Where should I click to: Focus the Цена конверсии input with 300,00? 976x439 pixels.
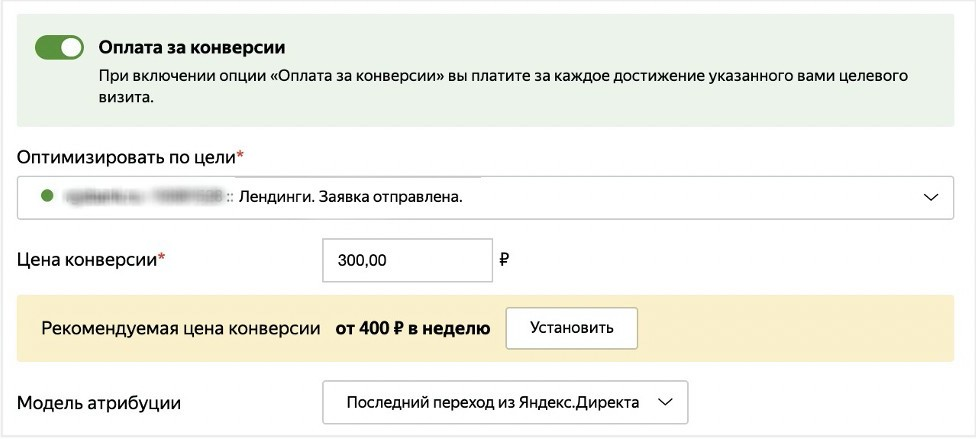coord(407,260)
